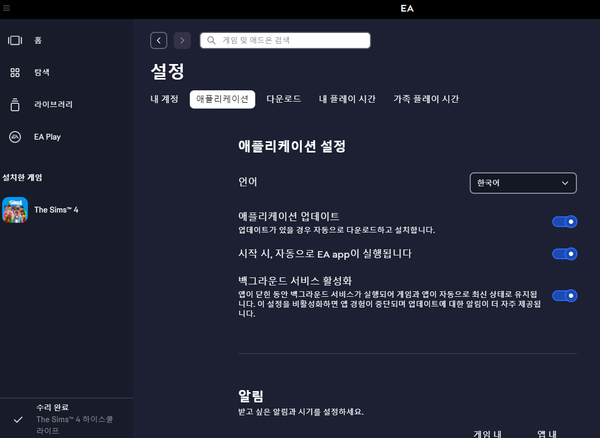
Task: Click the game and add-on search field
Action: (x=290, y=40)
